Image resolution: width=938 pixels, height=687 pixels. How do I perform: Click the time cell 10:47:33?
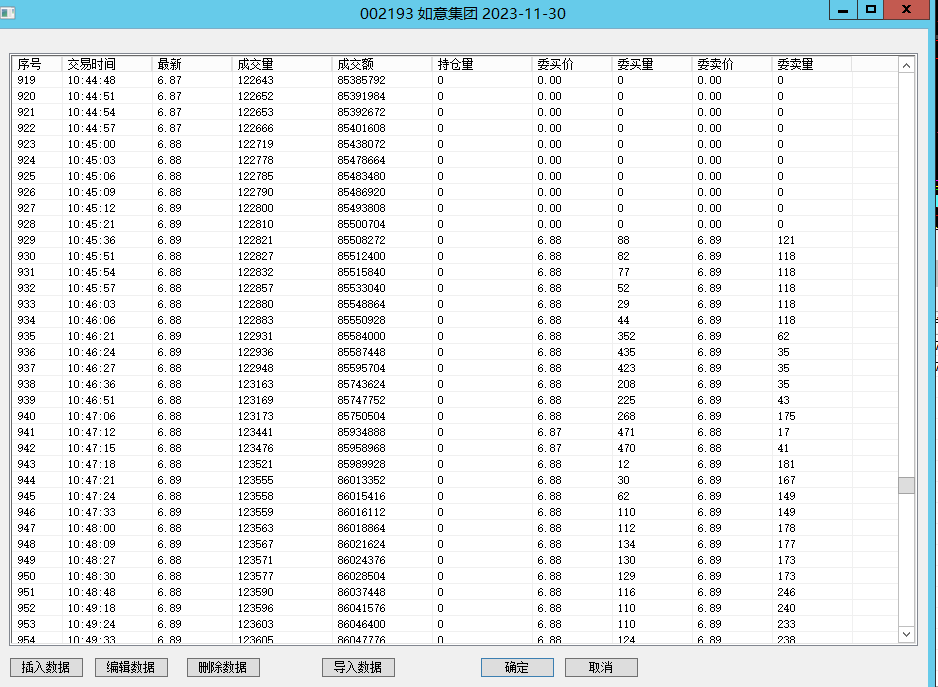point(92,512)
